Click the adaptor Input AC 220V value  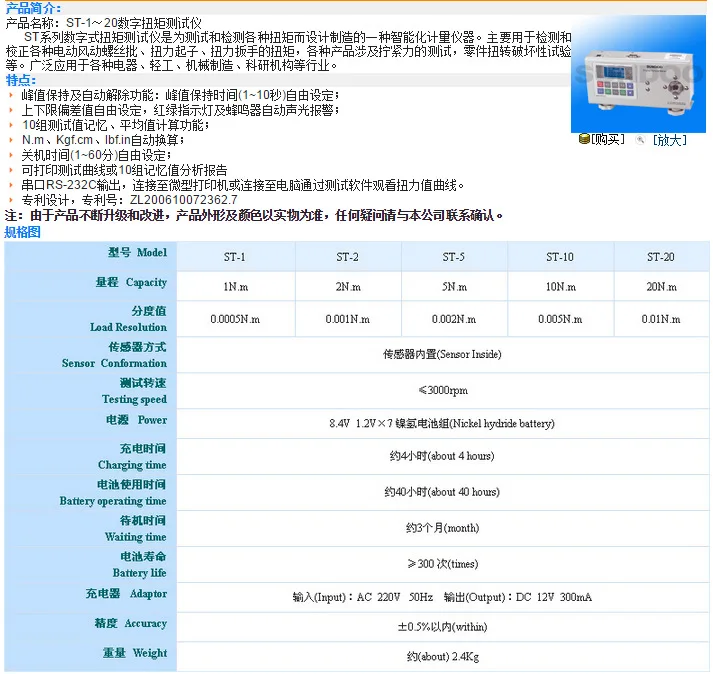point(442,597)
